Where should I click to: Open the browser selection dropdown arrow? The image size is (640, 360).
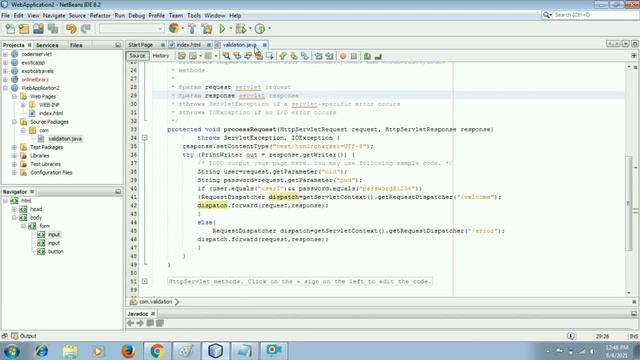[182, 29]
